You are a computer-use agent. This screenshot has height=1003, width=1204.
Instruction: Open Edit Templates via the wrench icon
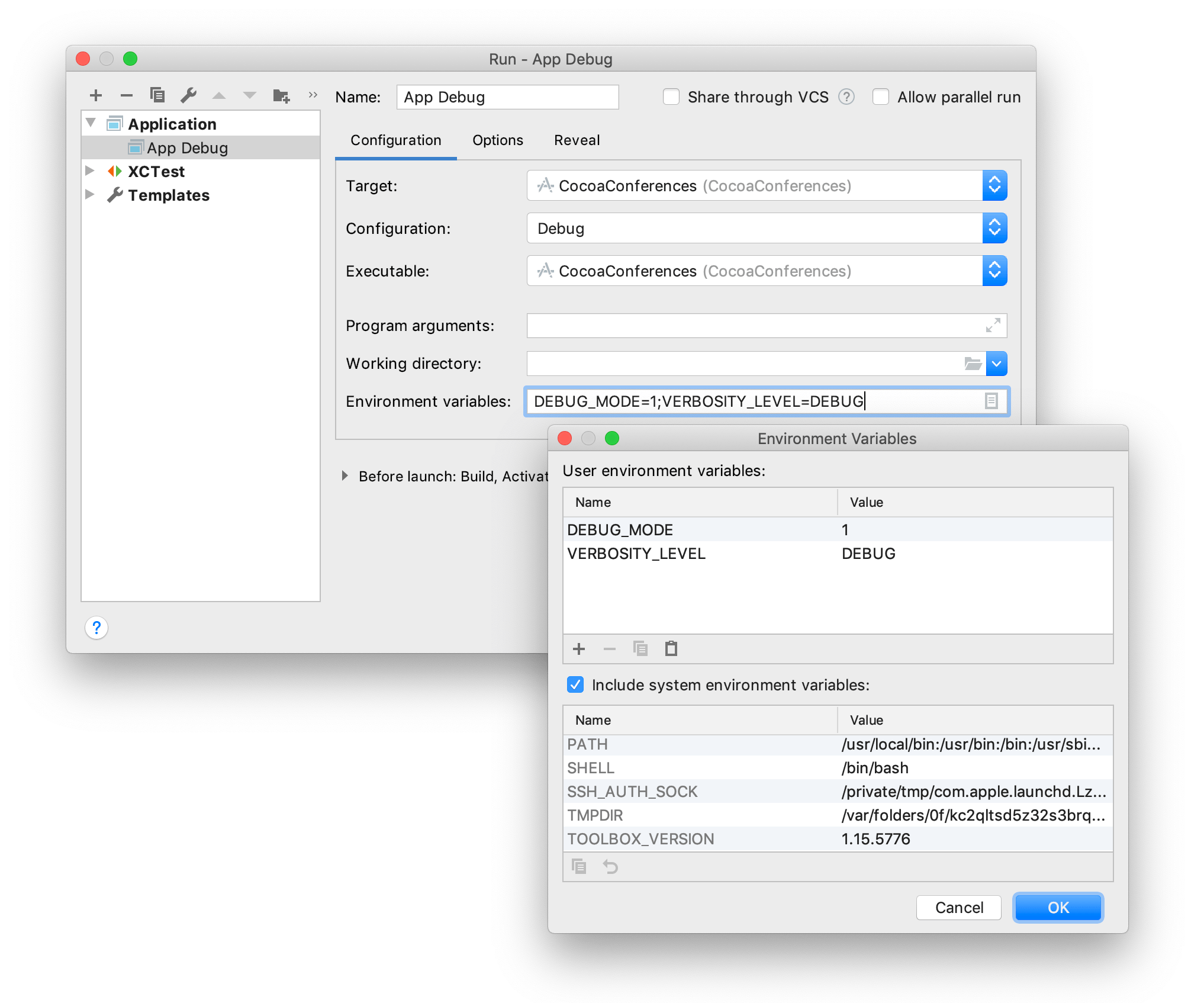[x=188, y=95]
